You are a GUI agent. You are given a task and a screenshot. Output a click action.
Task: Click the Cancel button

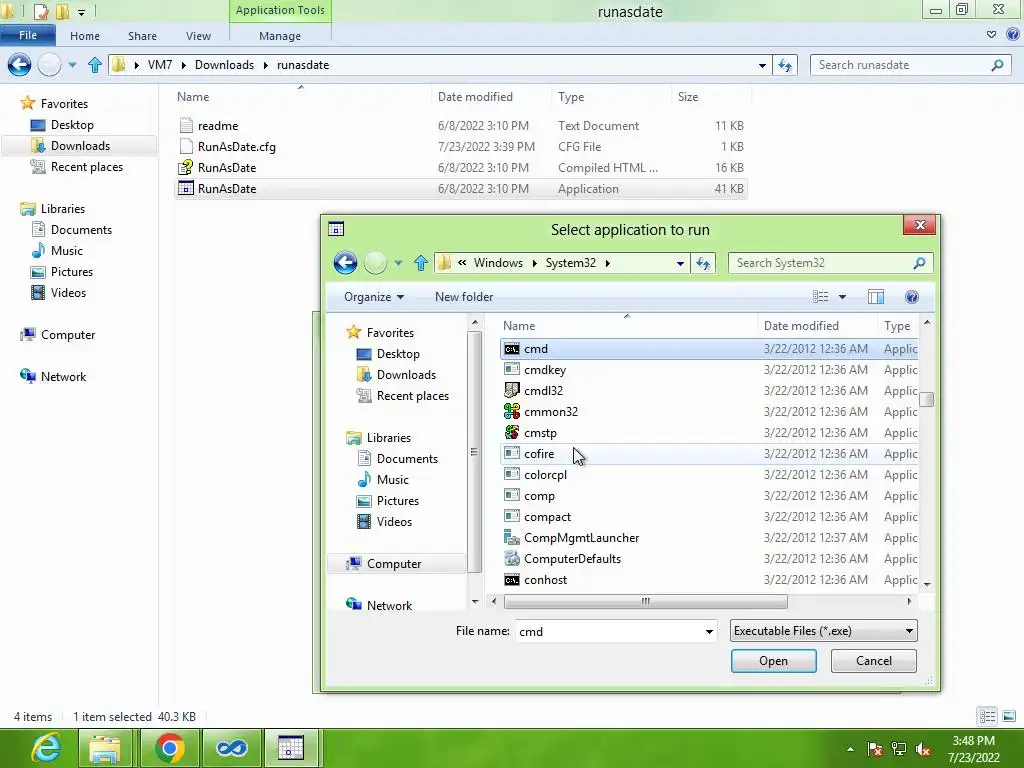tap(874, 661)
